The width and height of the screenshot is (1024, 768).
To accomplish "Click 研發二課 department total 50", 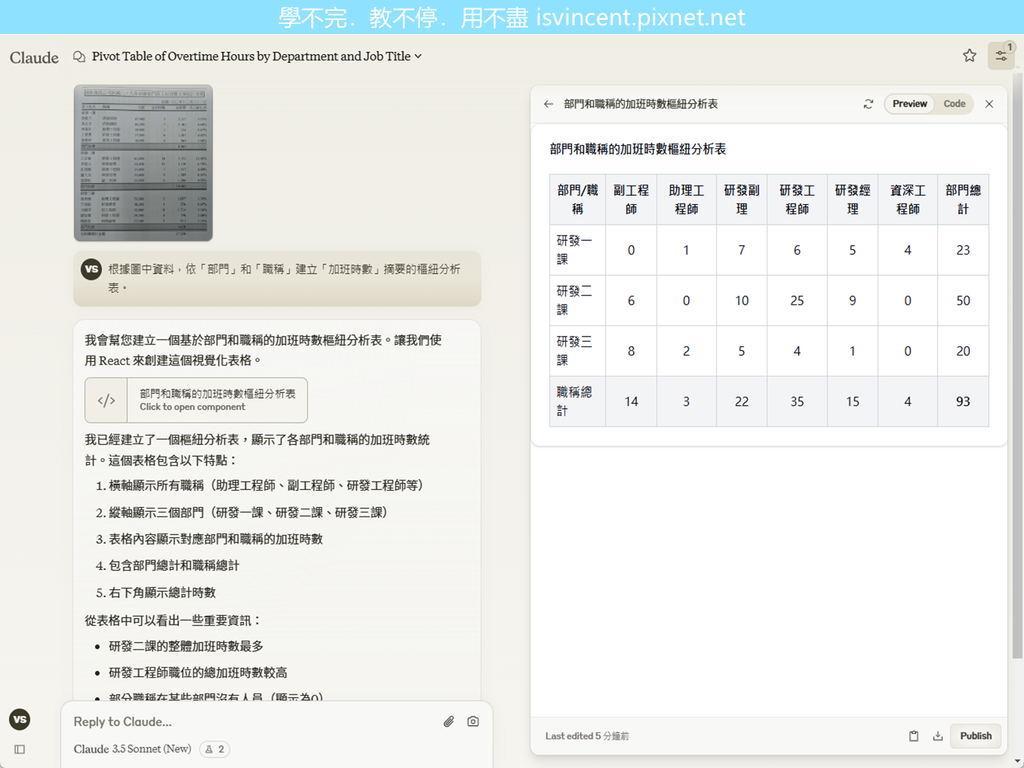I will click(x=963, y=300).
